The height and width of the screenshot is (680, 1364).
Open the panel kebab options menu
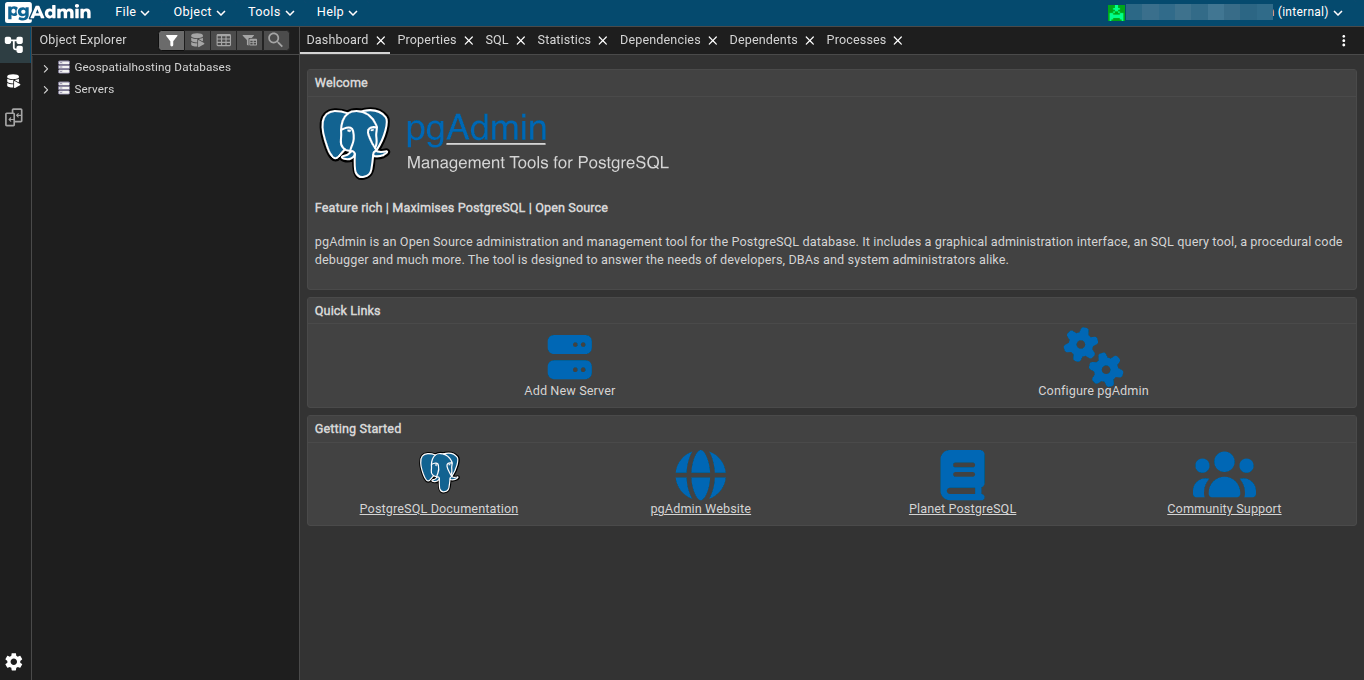click(x=1344, y=41)
